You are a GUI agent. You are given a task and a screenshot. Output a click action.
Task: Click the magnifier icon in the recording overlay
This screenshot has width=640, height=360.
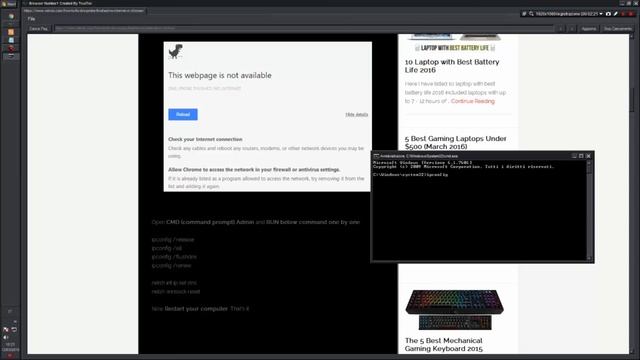point(531,14)
